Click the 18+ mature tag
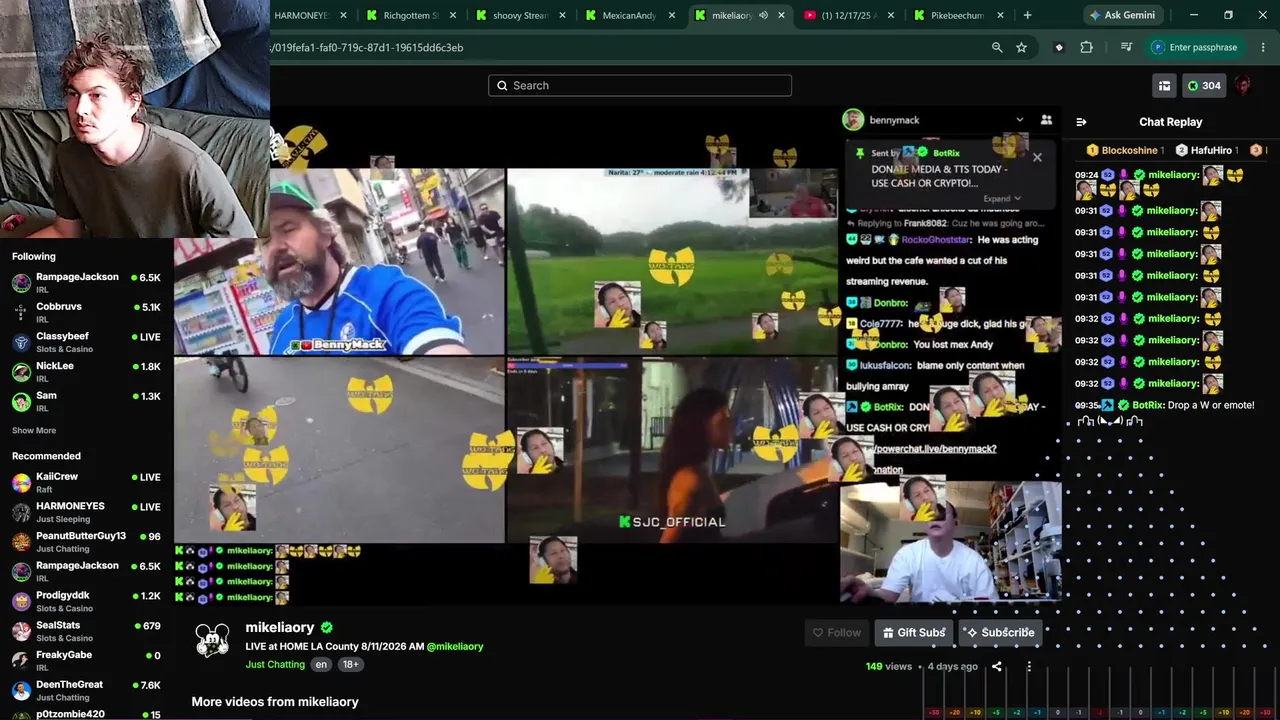The width and height of the screenshot is (1280, 720). (351, 665)
